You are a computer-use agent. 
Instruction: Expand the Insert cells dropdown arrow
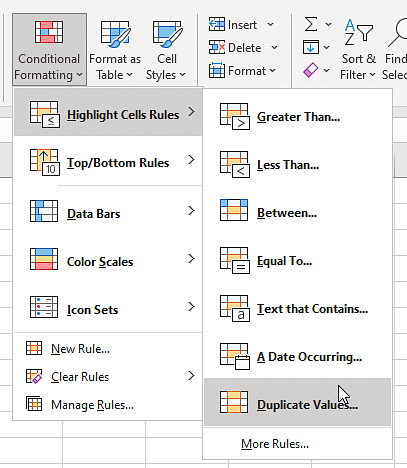(x=271, y=25)
